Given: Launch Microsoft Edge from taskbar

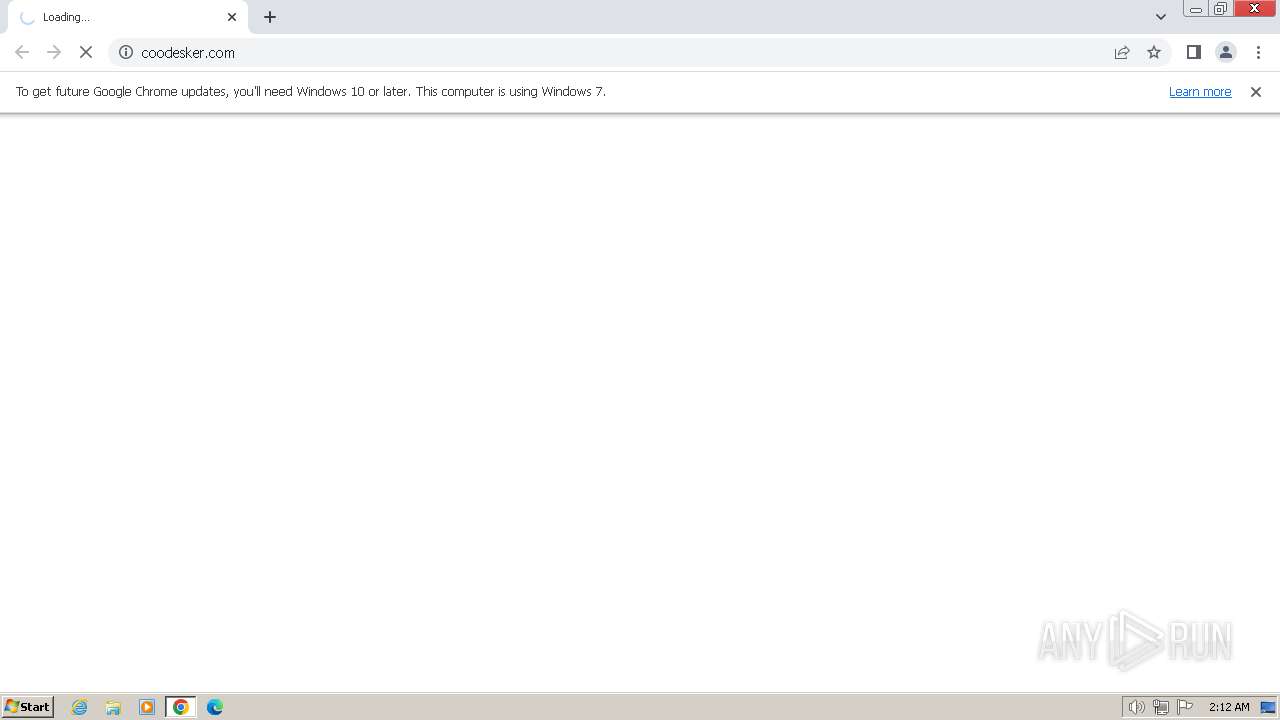Looking at the screenshot, I should point(215,707).
